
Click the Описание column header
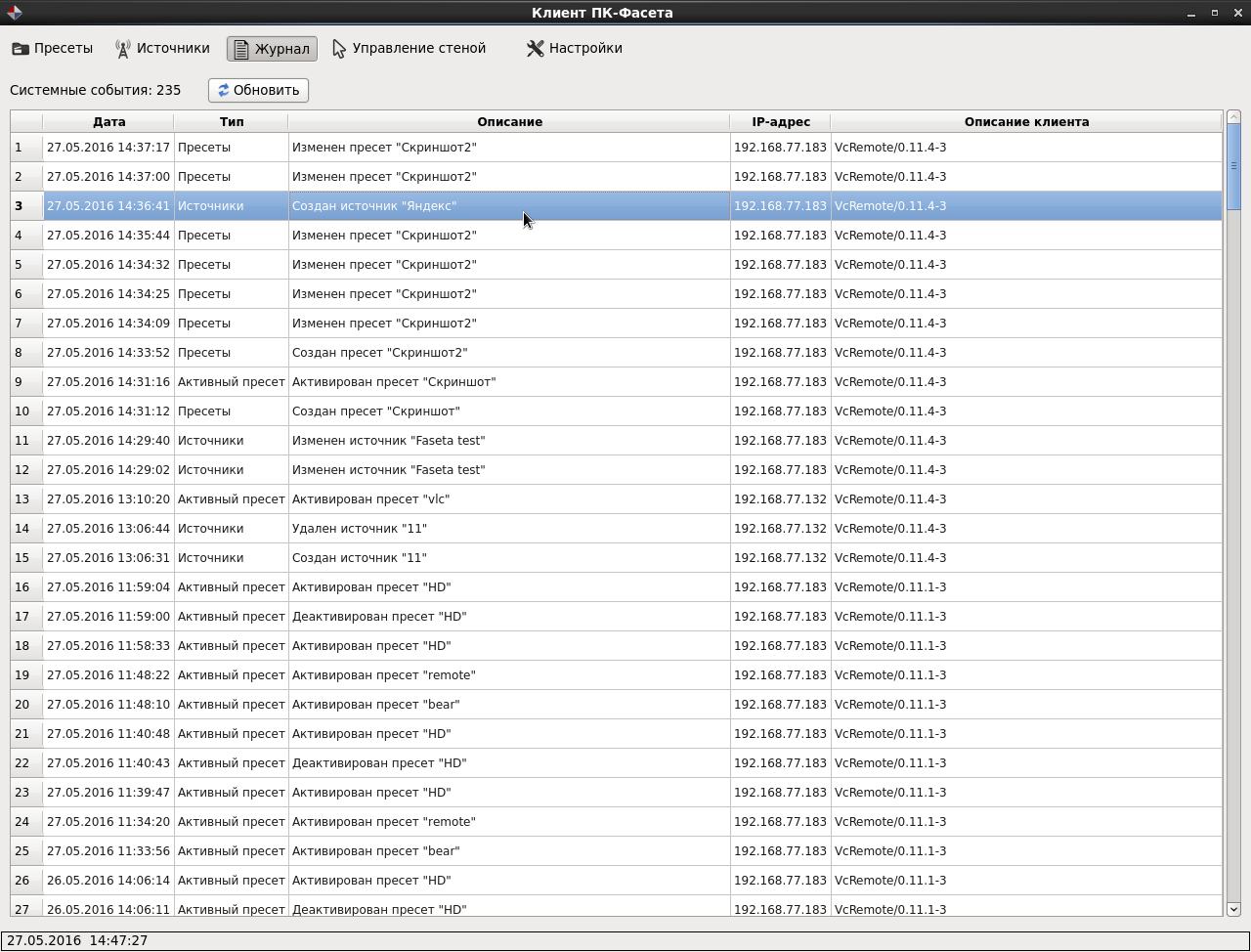509,122
